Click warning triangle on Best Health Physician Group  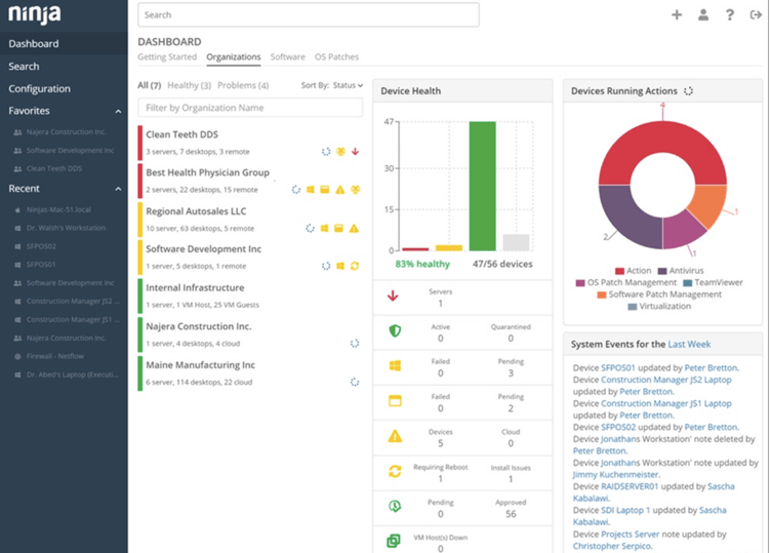pos(340,190)
